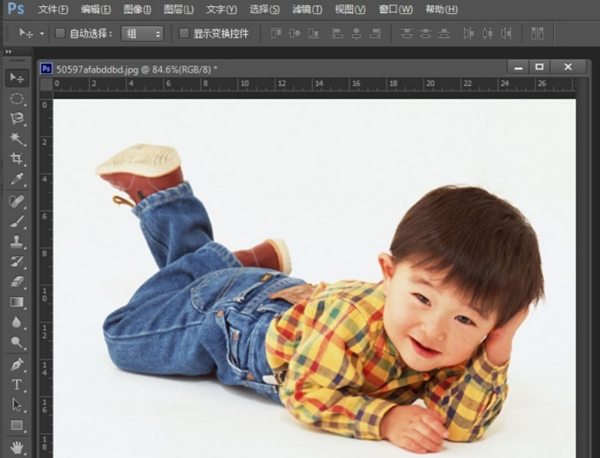Screen dimensions: 600x458
Task: Maximize the document window
Action: coord(540,67)
